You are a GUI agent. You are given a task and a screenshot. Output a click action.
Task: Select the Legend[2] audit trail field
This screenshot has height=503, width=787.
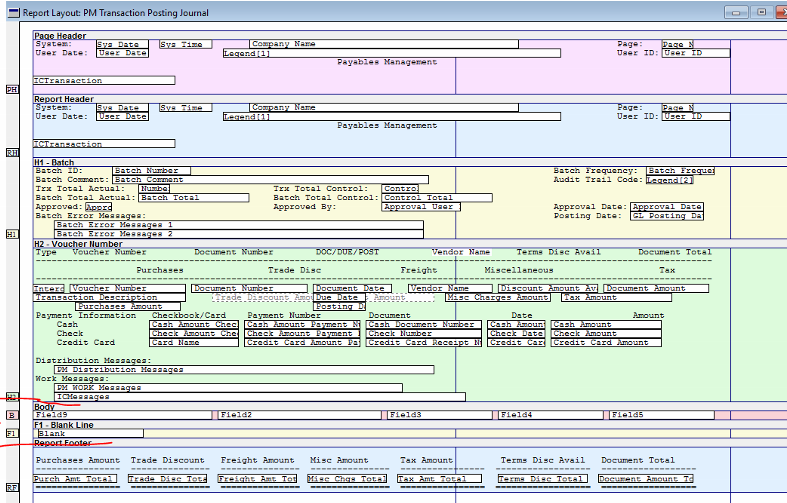[x=670, y=180]
